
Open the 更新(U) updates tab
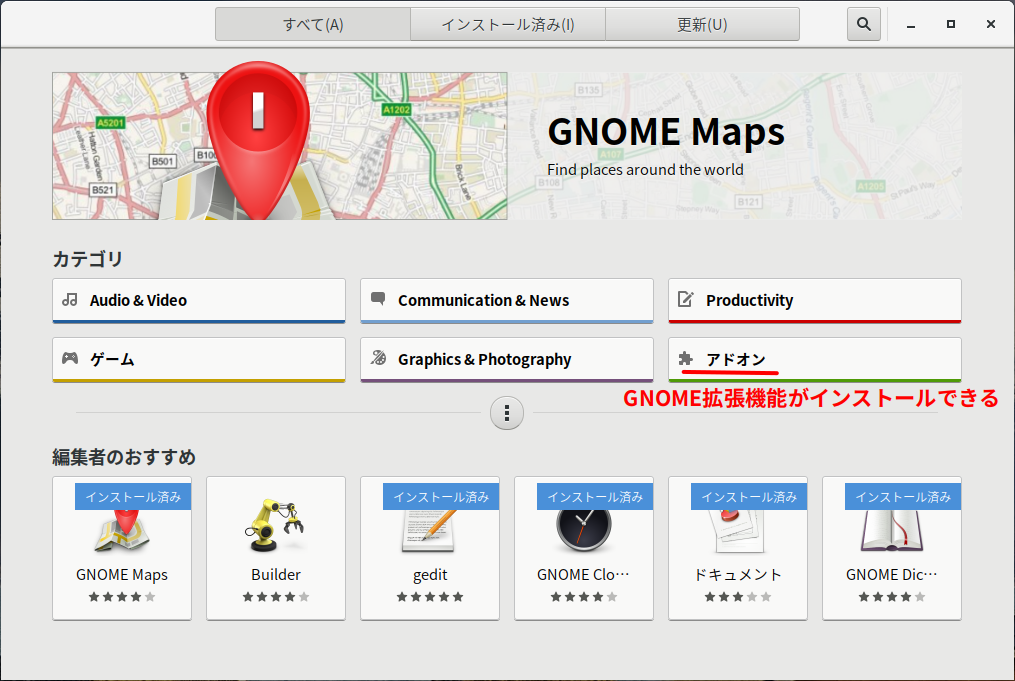coord(702,25)
